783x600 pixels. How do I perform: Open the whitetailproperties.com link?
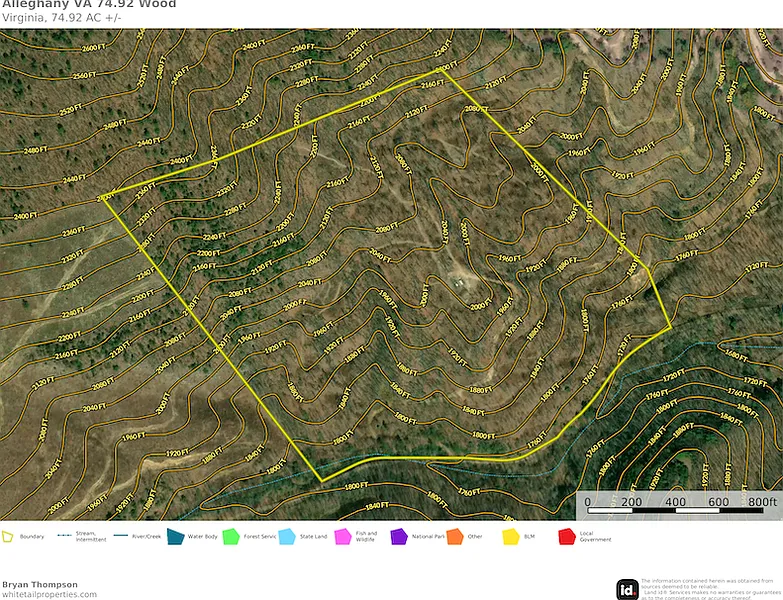pyautogui.click(x=49, y=594)
